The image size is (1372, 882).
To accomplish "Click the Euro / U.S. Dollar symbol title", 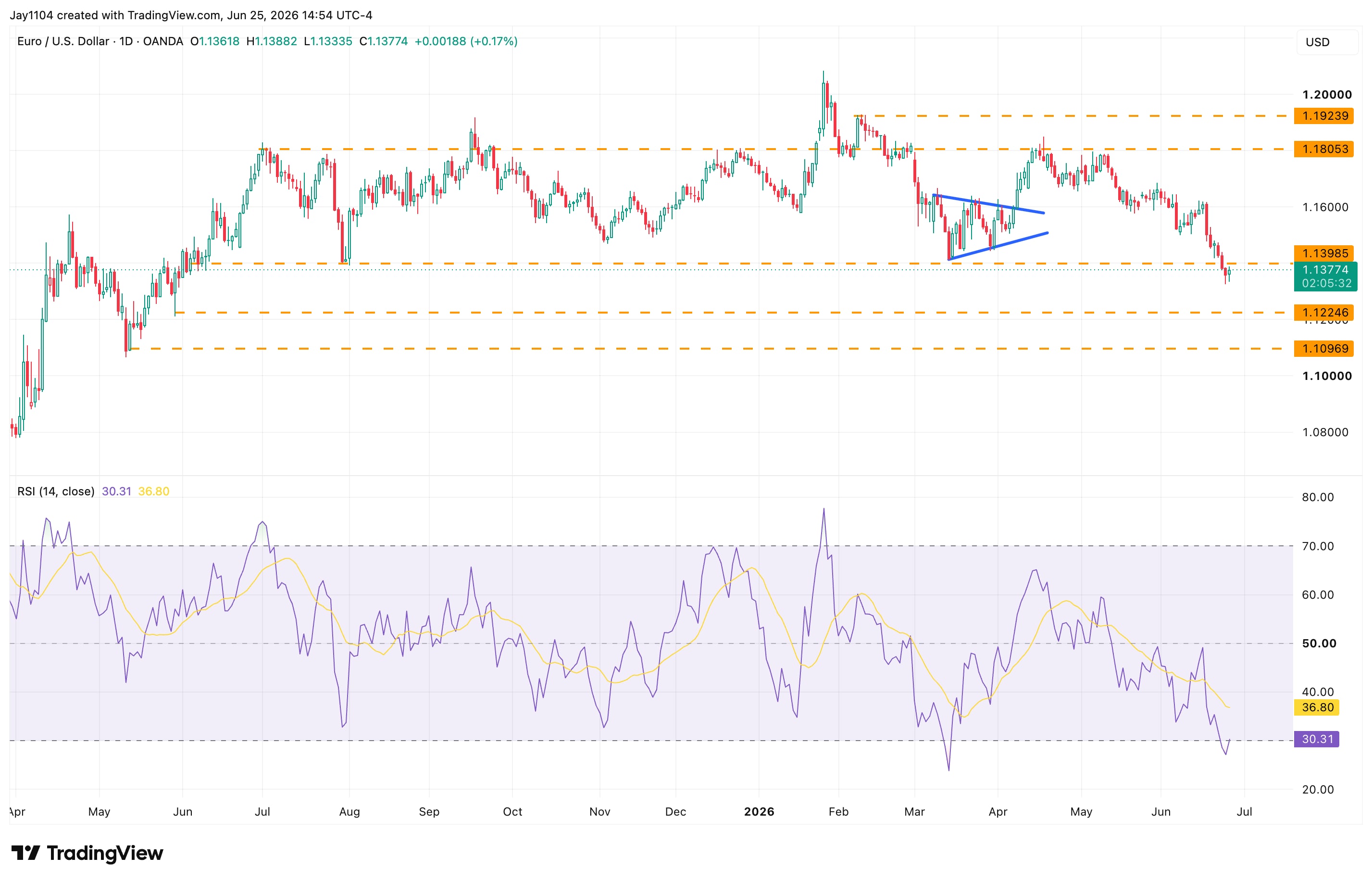I will click(x=63, y=41).
